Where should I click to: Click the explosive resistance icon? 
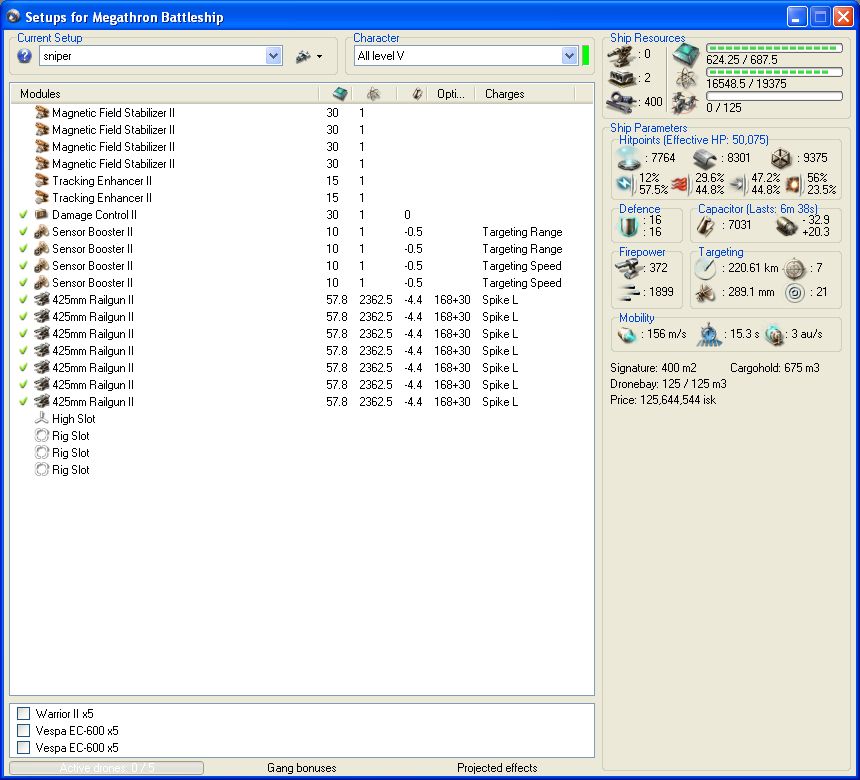tap(794, 184)
